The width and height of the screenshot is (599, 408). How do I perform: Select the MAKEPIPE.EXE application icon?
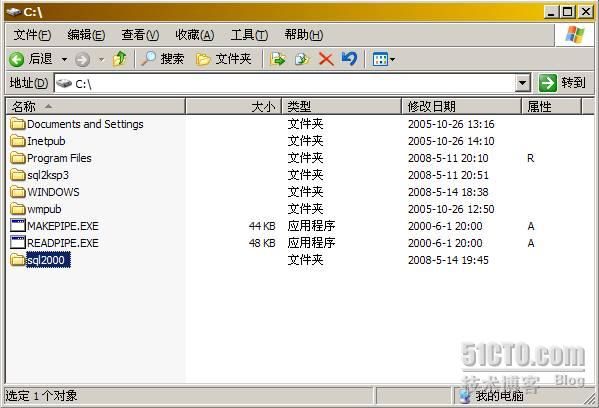(x=18, y=226)
